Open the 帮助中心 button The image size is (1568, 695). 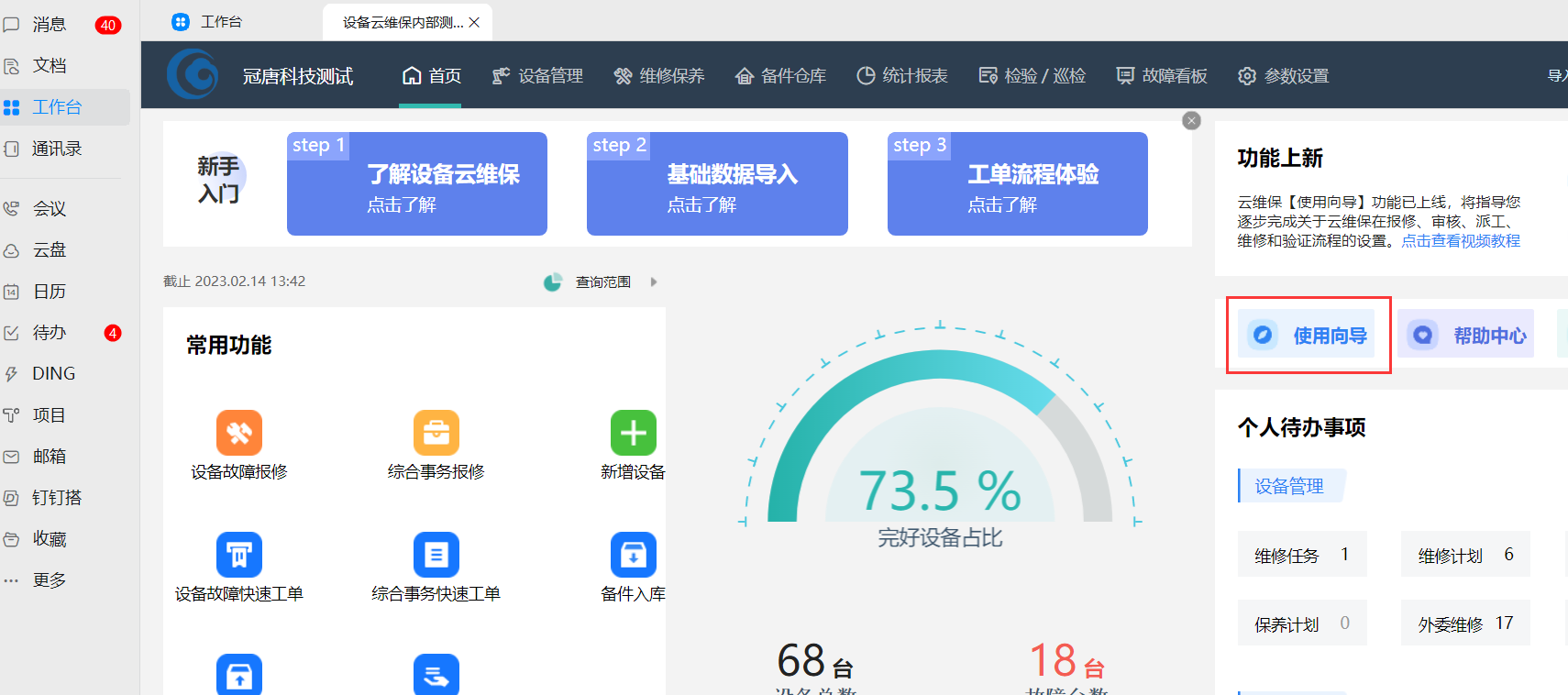click(1466, 335)
